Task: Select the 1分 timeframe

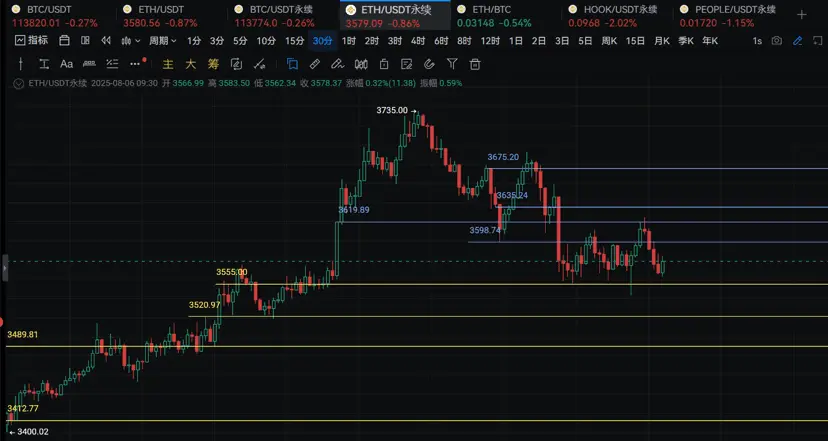Action: 194,41
